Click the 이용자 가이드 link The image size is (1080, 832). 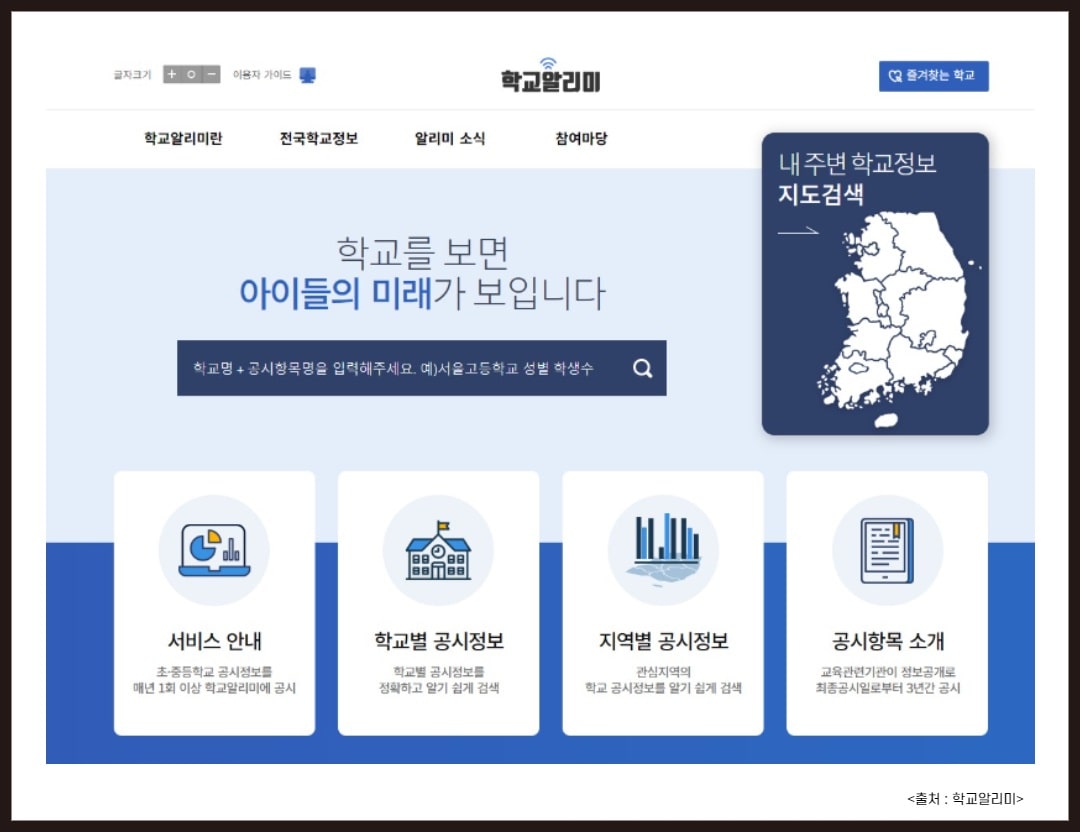pyautogui.click(x=262, y=74)
